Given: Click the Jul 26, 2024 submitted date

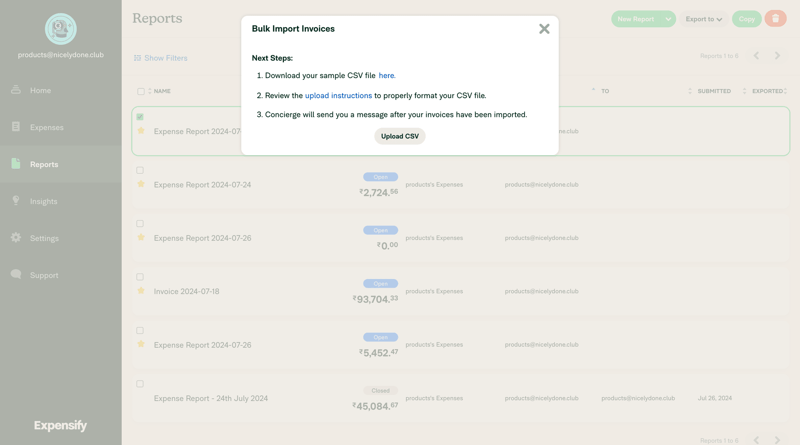Looking at the screenshot, I should tap(714, 398).
